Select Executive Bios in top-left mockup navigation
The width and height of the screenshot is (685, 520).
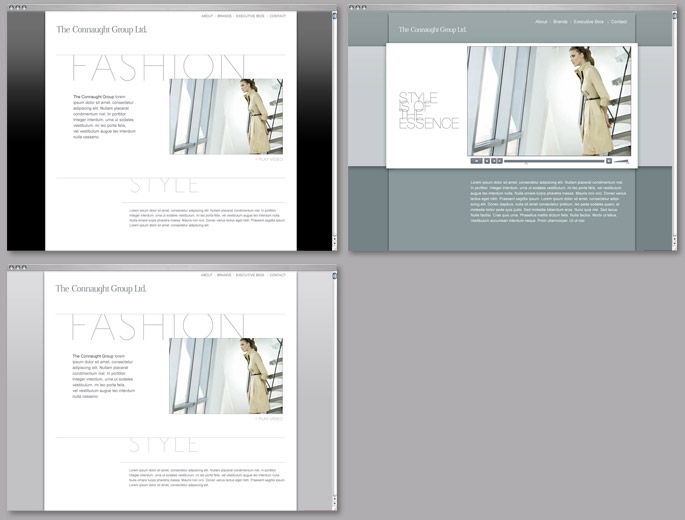pyautogui.click(x=250, y=16)
